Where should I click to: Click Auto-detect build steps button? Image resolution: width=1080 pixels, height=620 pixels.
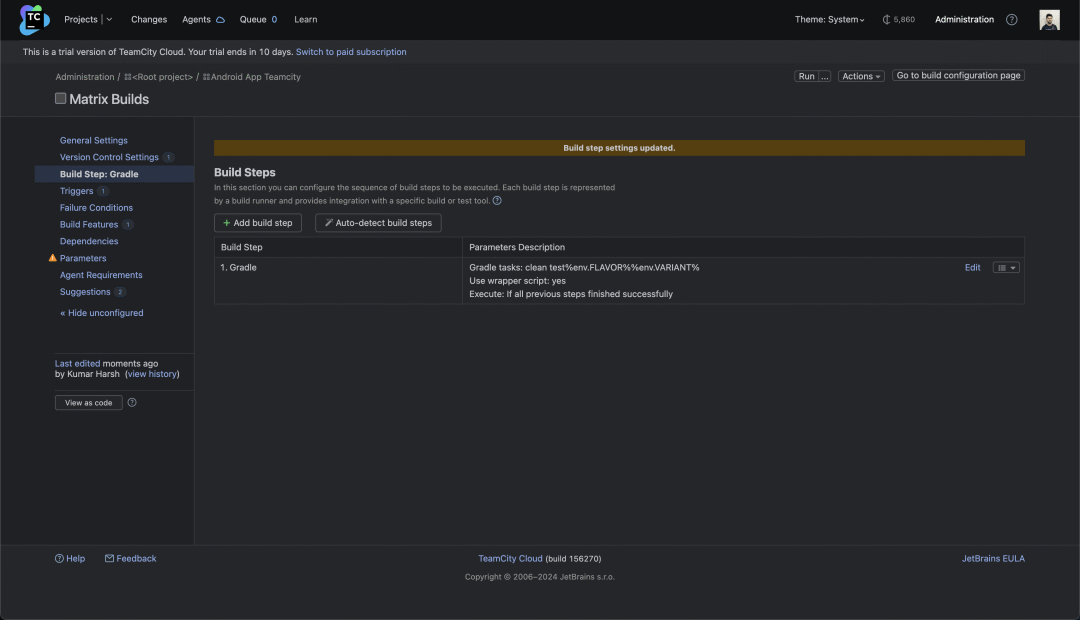tap(378, 223)
